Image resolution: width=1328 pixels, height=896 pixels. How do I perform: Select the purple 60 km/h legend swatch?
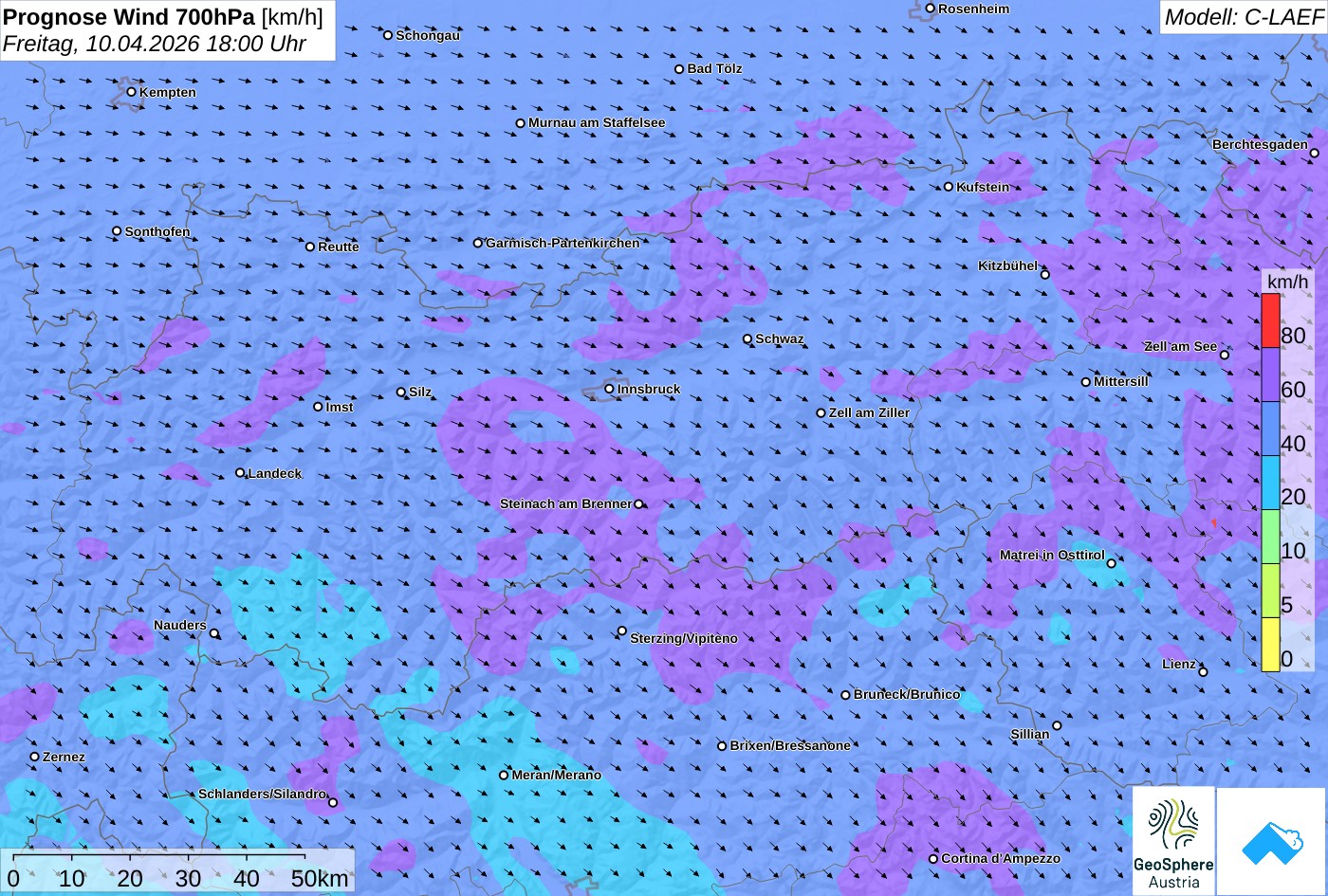1270,375
